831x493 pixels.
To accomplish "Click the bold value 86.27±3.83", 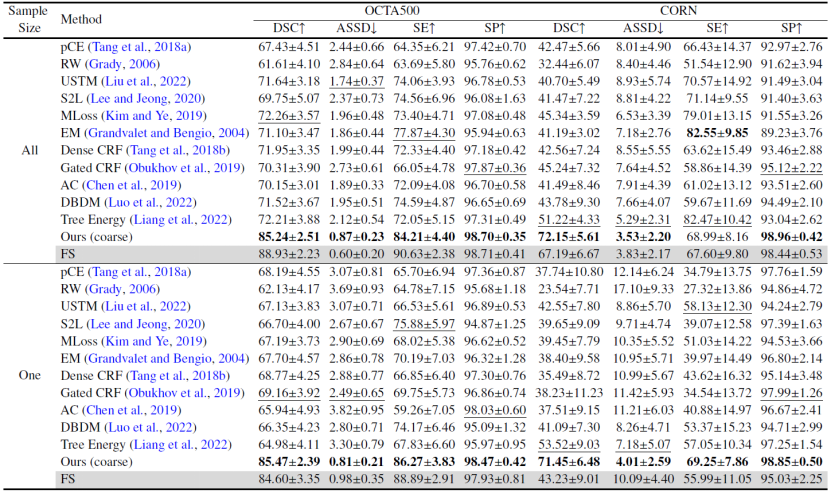I will click(x=424, y=462).
